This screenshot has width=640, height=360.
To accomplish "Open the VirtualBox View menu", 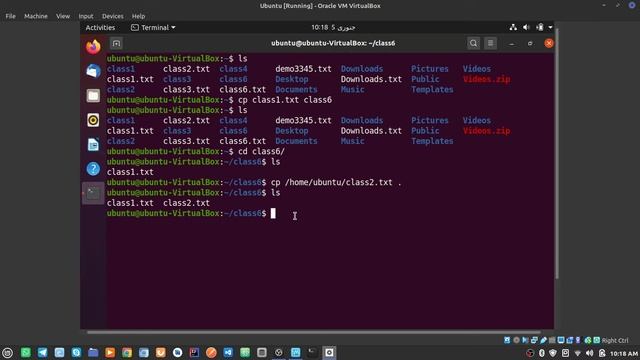I will click(x=63, y=16).
